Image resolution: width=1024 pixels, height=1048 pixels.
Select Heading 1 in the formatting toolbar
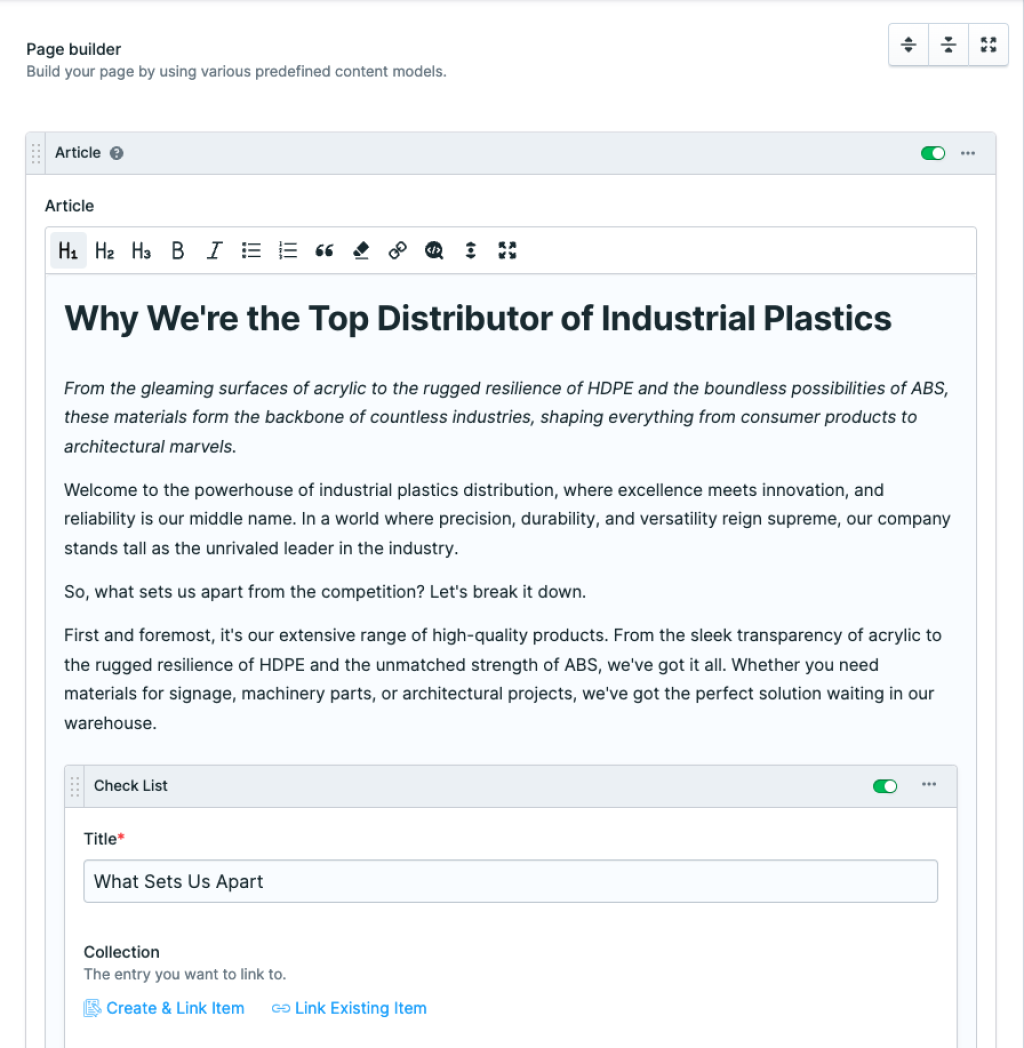pos(68,250)
